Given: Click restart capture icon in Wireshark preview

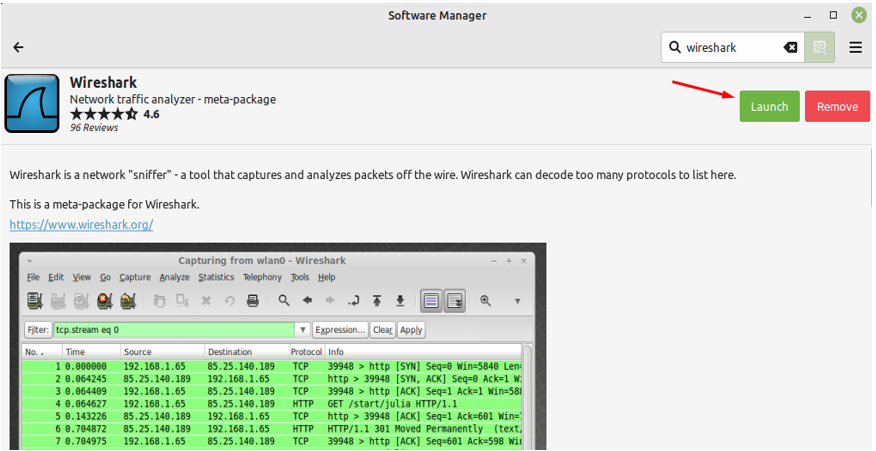Looking at the screenshot, I should pos(128,301).
